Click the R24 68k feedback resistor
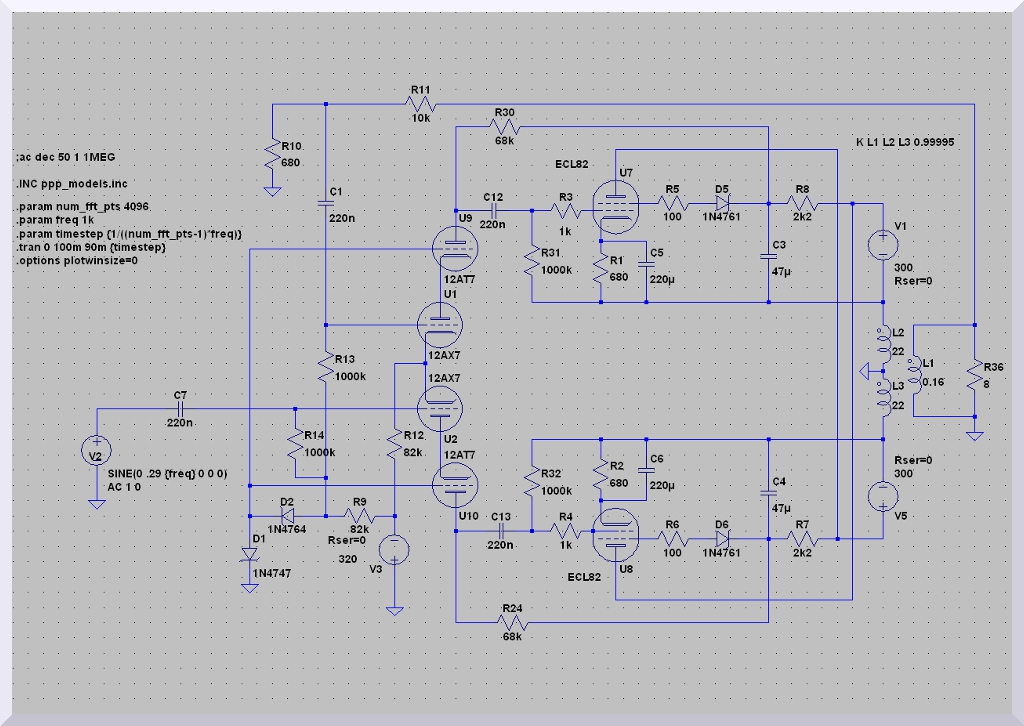1024x726 pixels. coord(511,622)
